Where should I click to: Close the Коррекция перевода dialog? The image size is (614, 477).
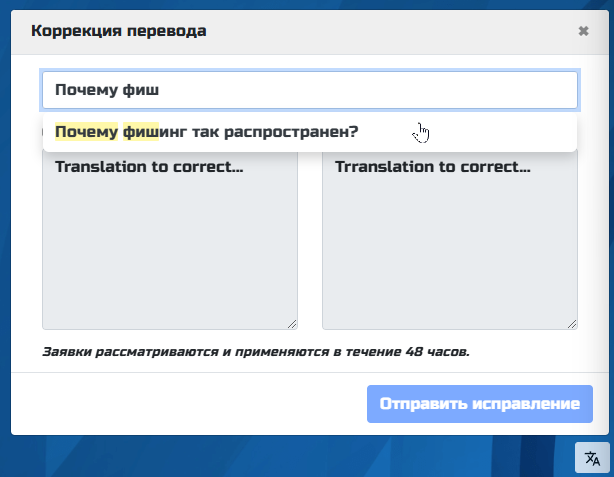click(x=583, y=31)
